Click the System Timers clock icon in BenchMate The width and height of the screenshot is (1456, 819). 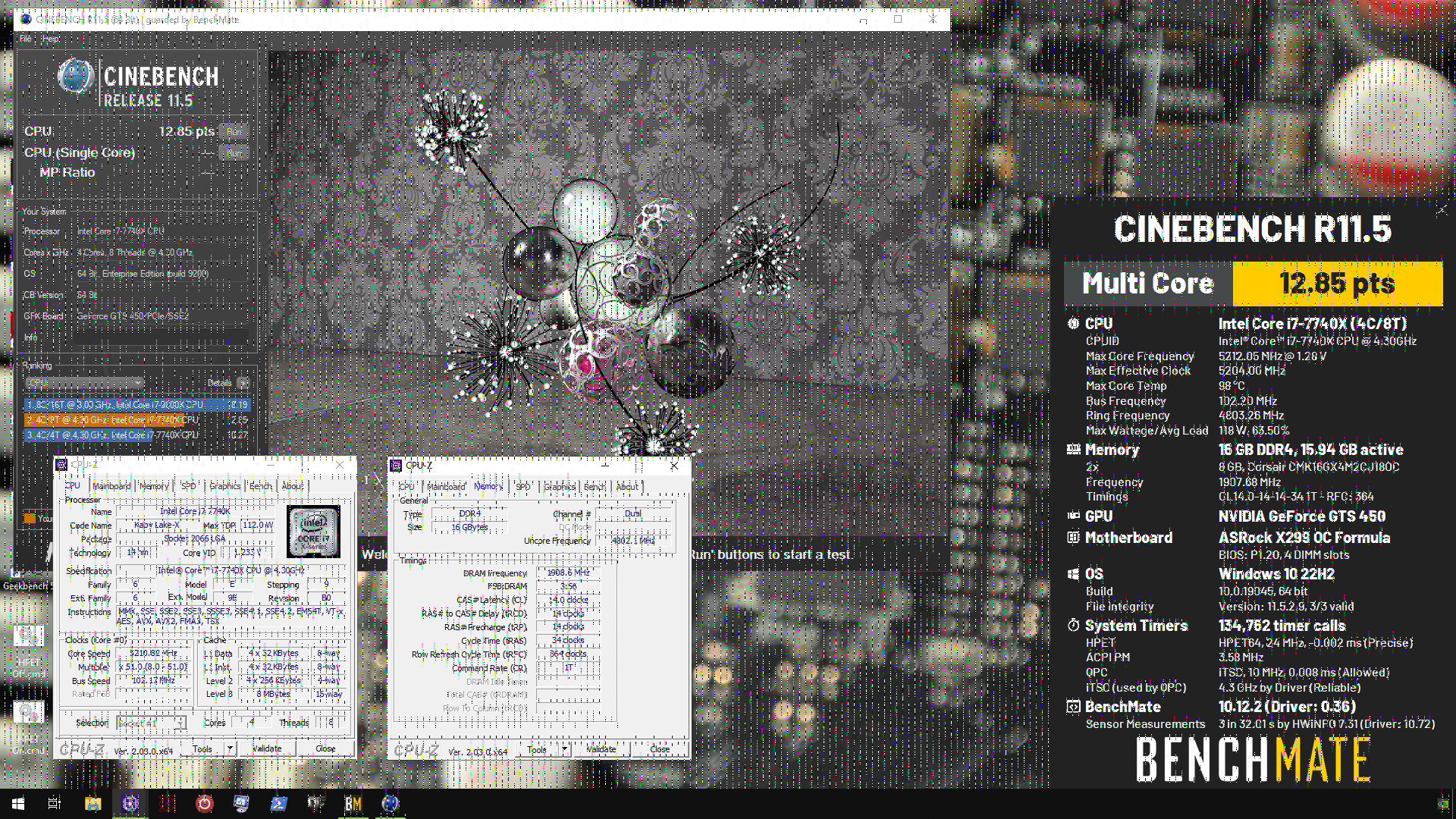[1073, 626]
